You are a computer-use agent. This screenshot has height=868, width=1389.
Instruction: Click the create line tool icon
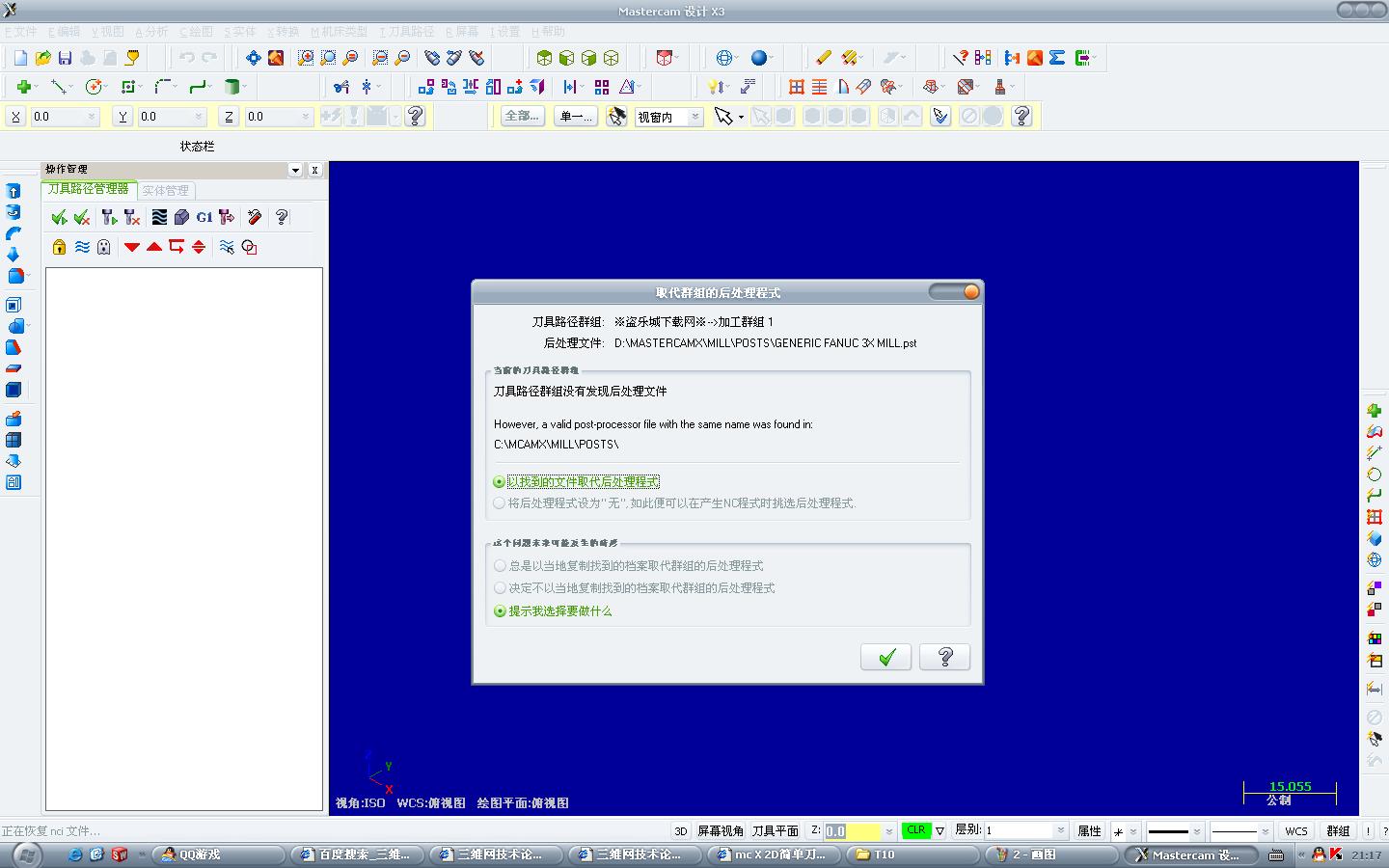click(x=58, y=87)
